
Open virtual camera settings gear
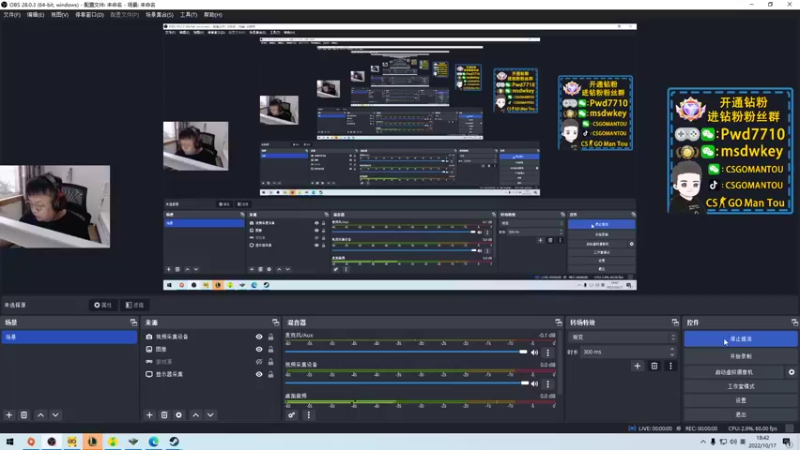tap(791, 372)
